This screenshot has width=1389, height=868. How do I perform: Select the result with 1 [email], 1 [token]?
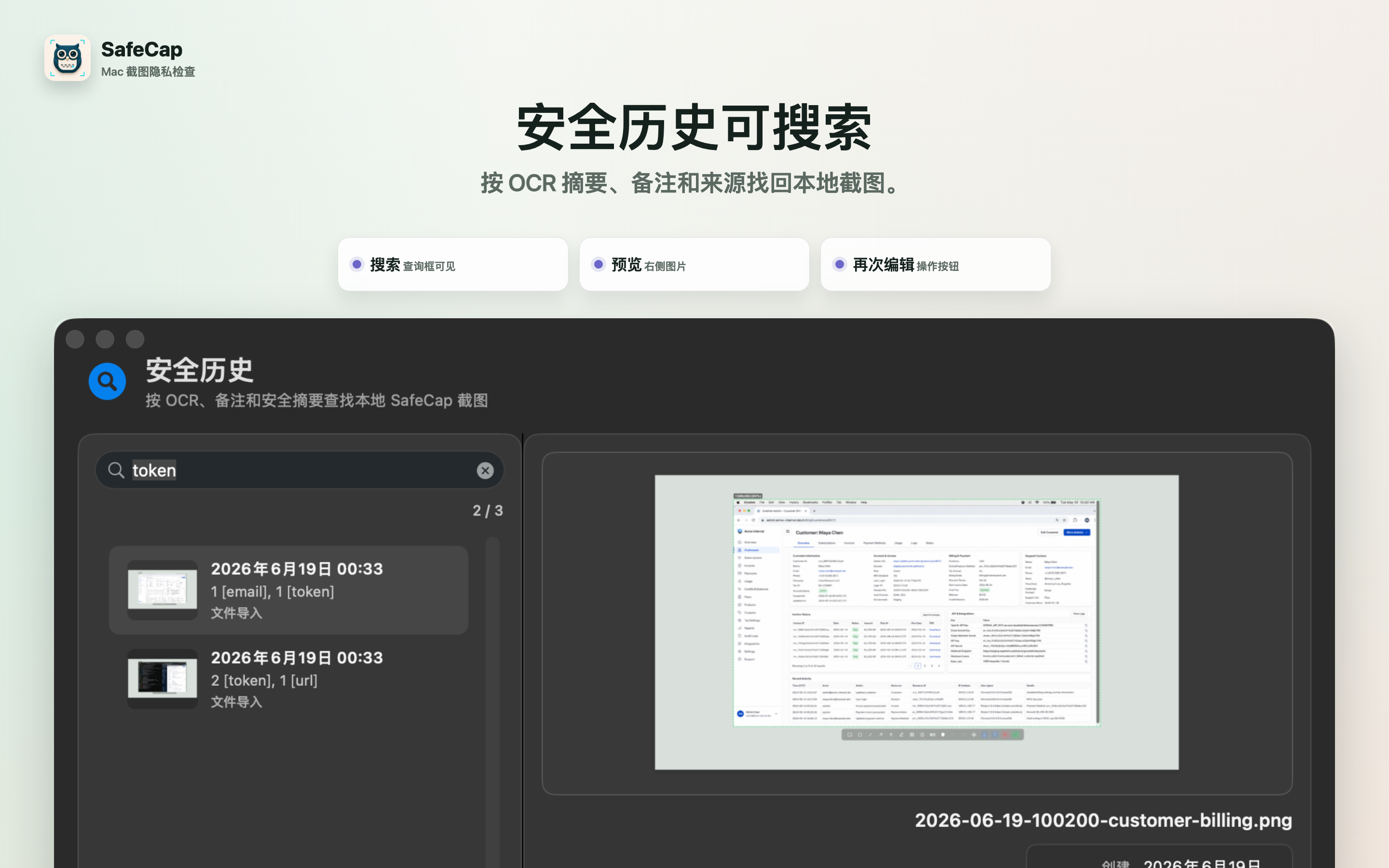289,590
